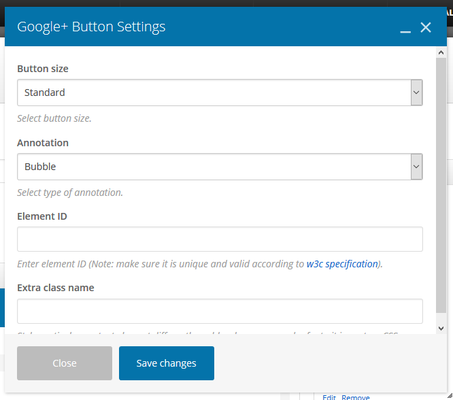Screen dimensions: 453x400
Task: Click the Element ID input field
Action: coord(220,239)
